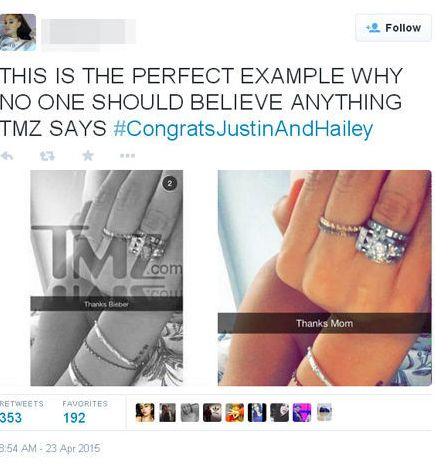View the 353 retweets count
Image resolution: width=435 pixels, height=470 pixels.
[x=11, y=418]
